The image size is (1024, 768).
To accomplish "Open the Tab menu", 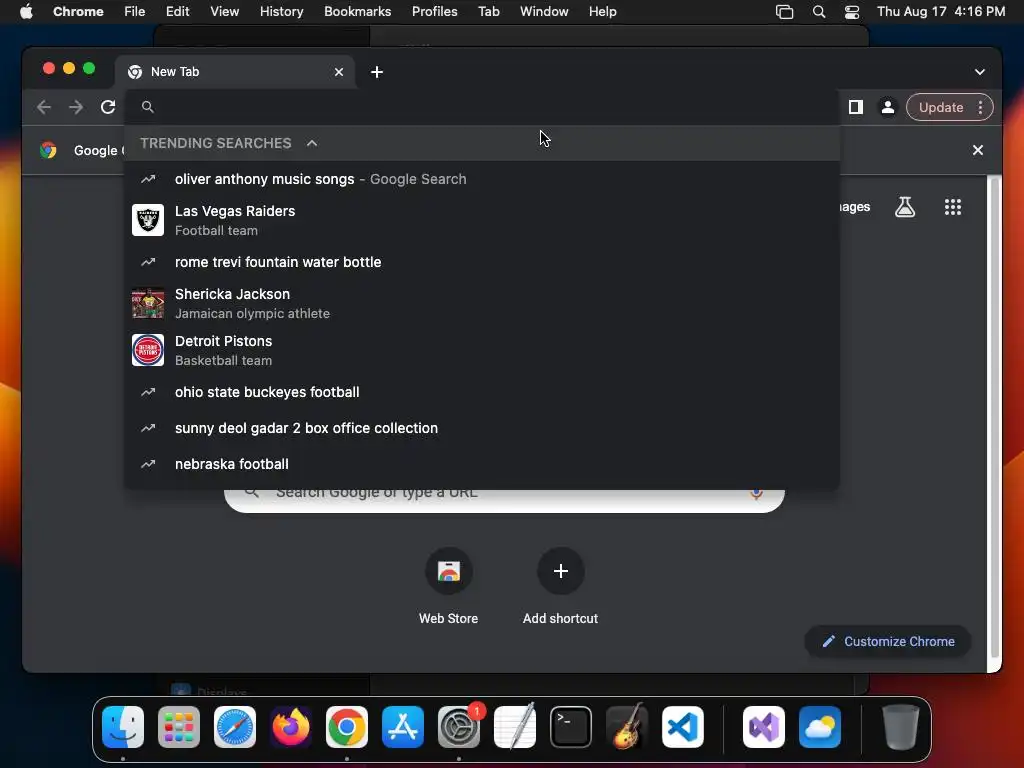I will [x=488, y=12].
